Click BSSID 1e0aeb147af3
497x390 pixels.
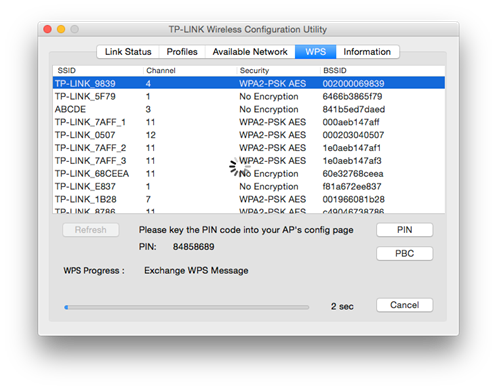pos(352,161)
